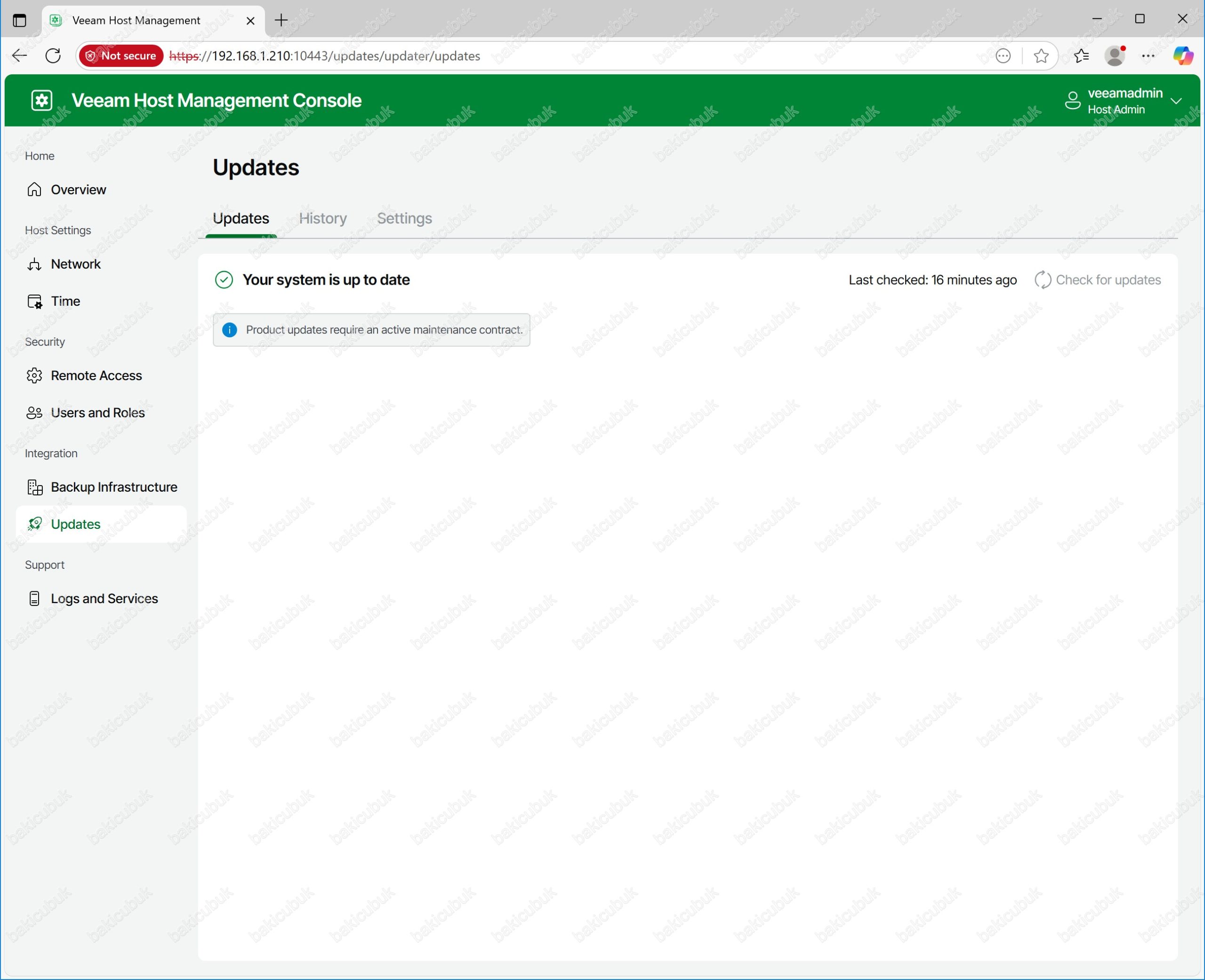Viewport: 1205px width, 980px height.
Task: Switch to the Settings tab
Action: [404, 218]
